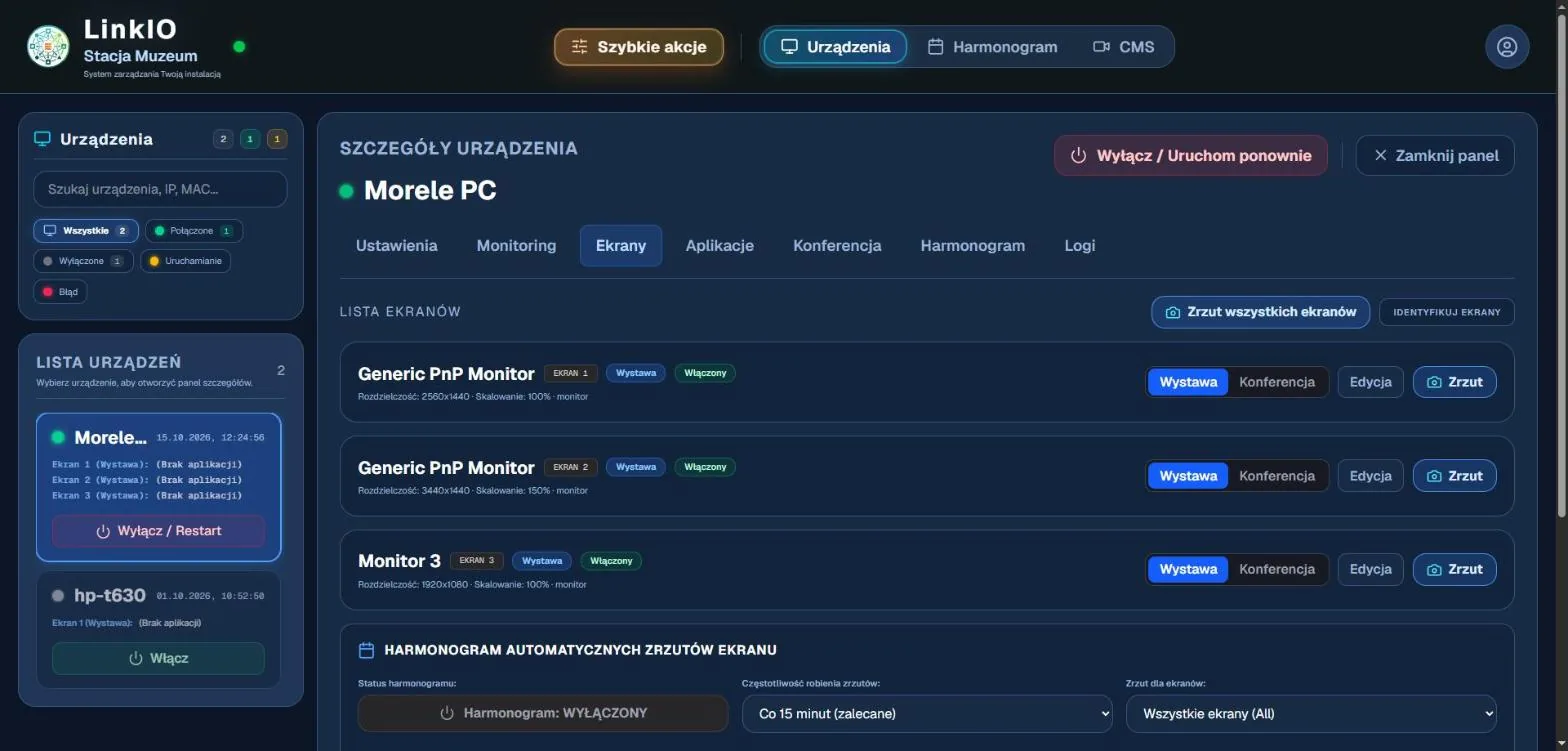Click the calendar icon in top Harmonogram

[936, 47]
